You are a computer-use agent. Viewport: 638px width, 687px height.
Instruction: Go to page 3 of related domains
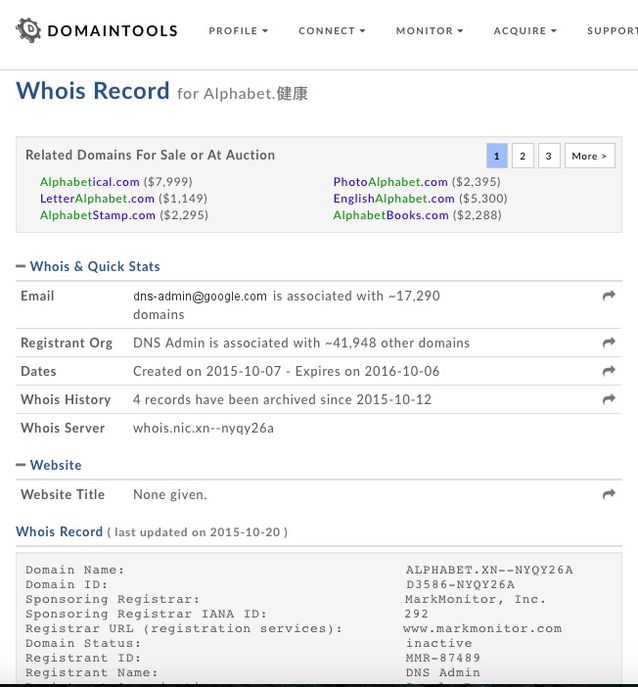548,156
